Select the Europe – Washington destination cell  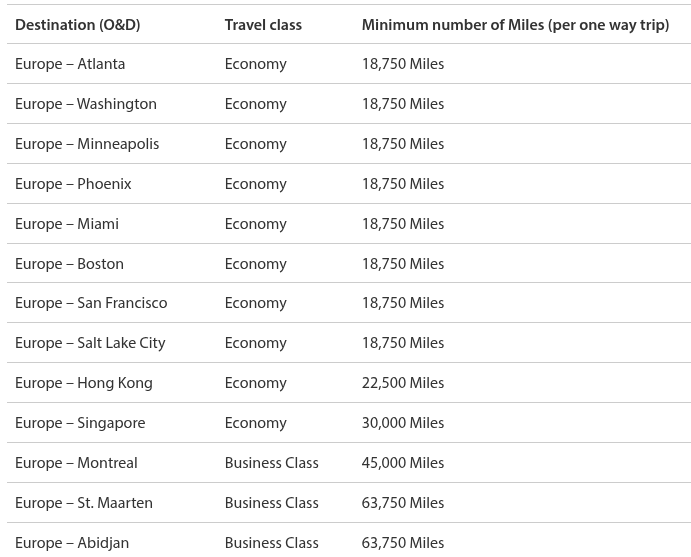86,104
